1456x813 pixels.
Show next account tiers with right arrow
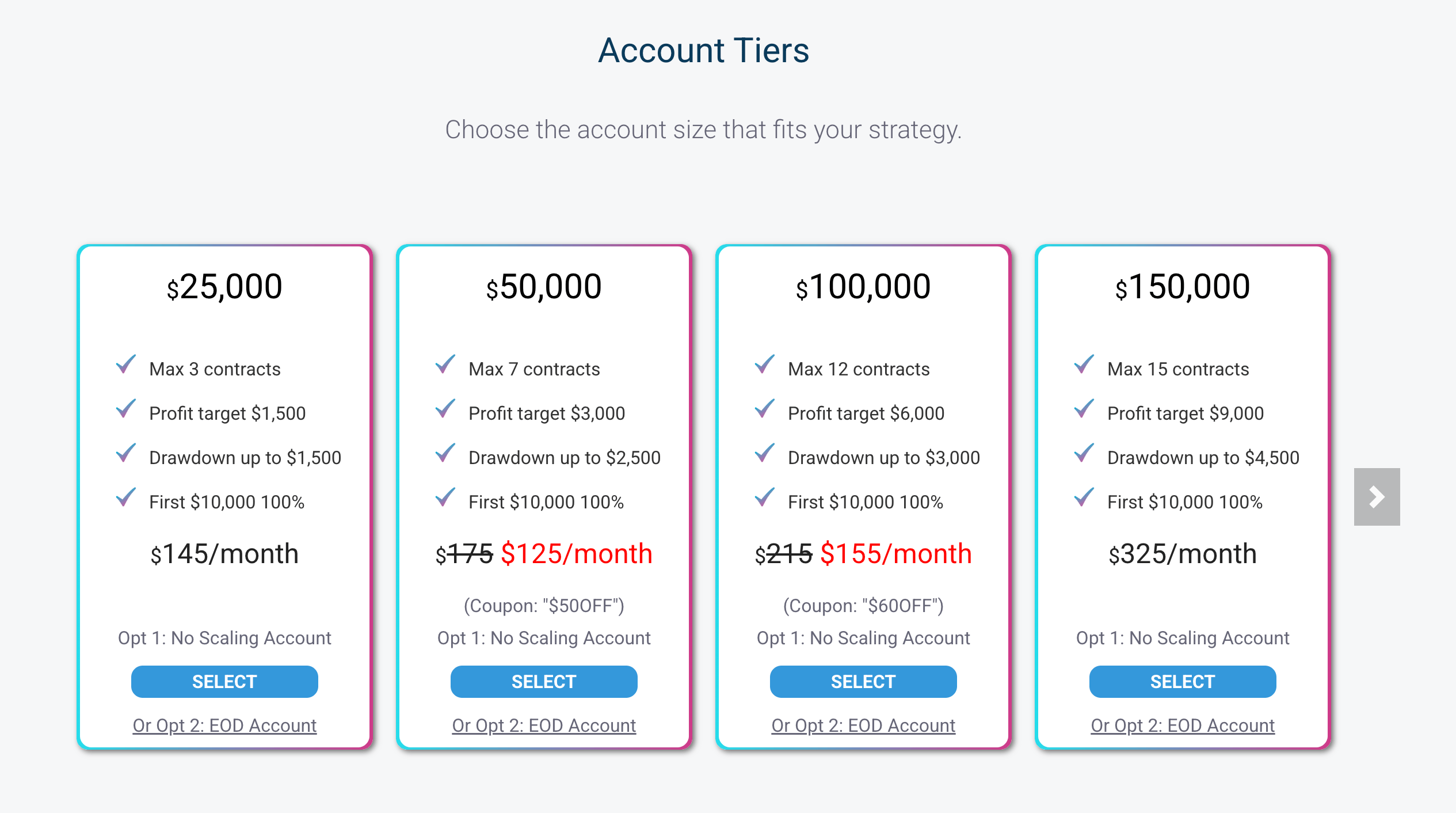1377,496
